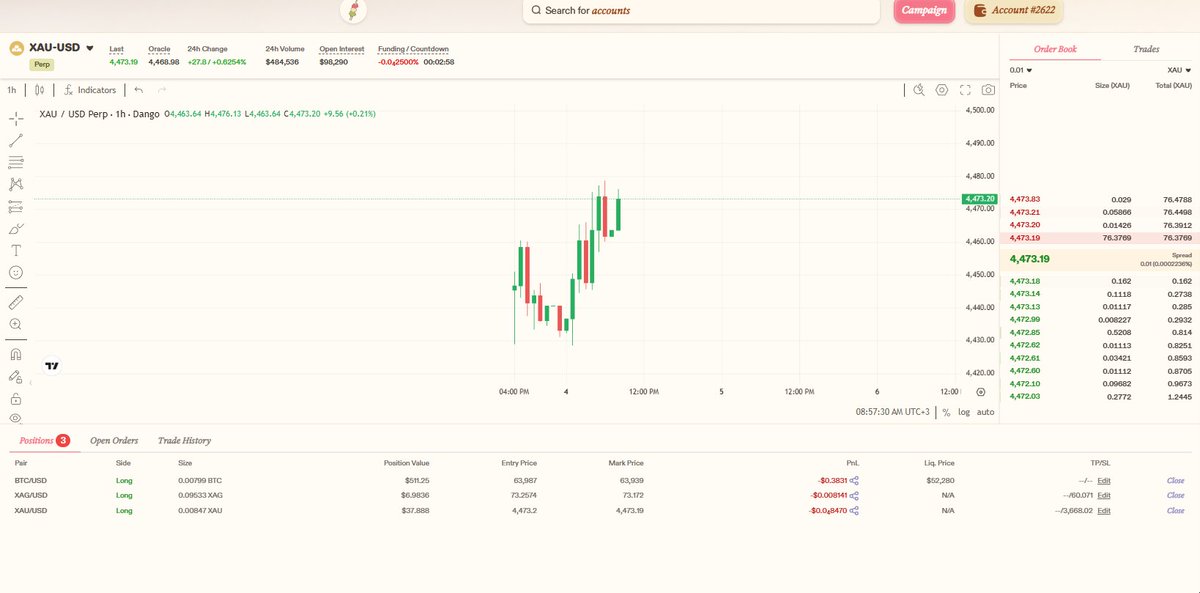Open candlestick chart type selector
The height and width of the screenshot is (593, 1200).
(x=40, y=90)
